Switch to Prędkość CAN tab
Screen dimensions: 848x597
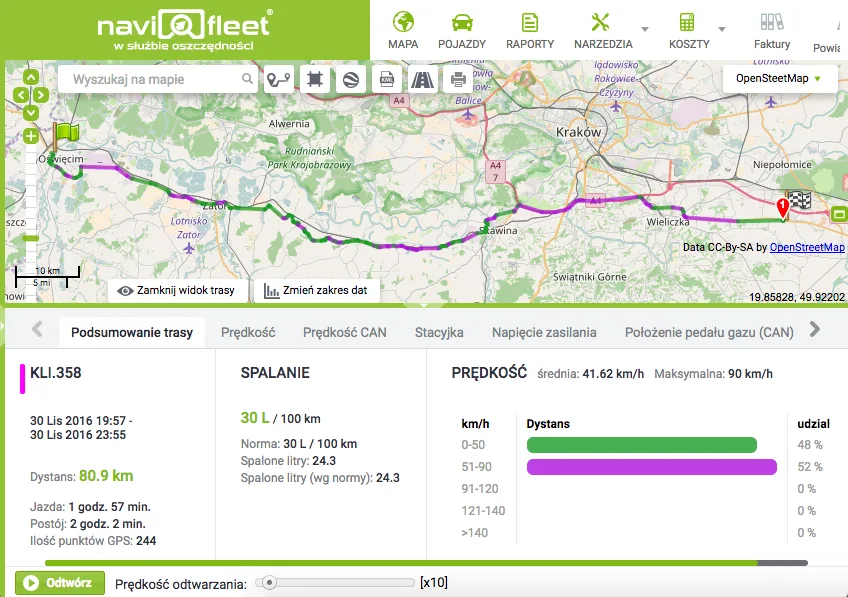[344, 332]
